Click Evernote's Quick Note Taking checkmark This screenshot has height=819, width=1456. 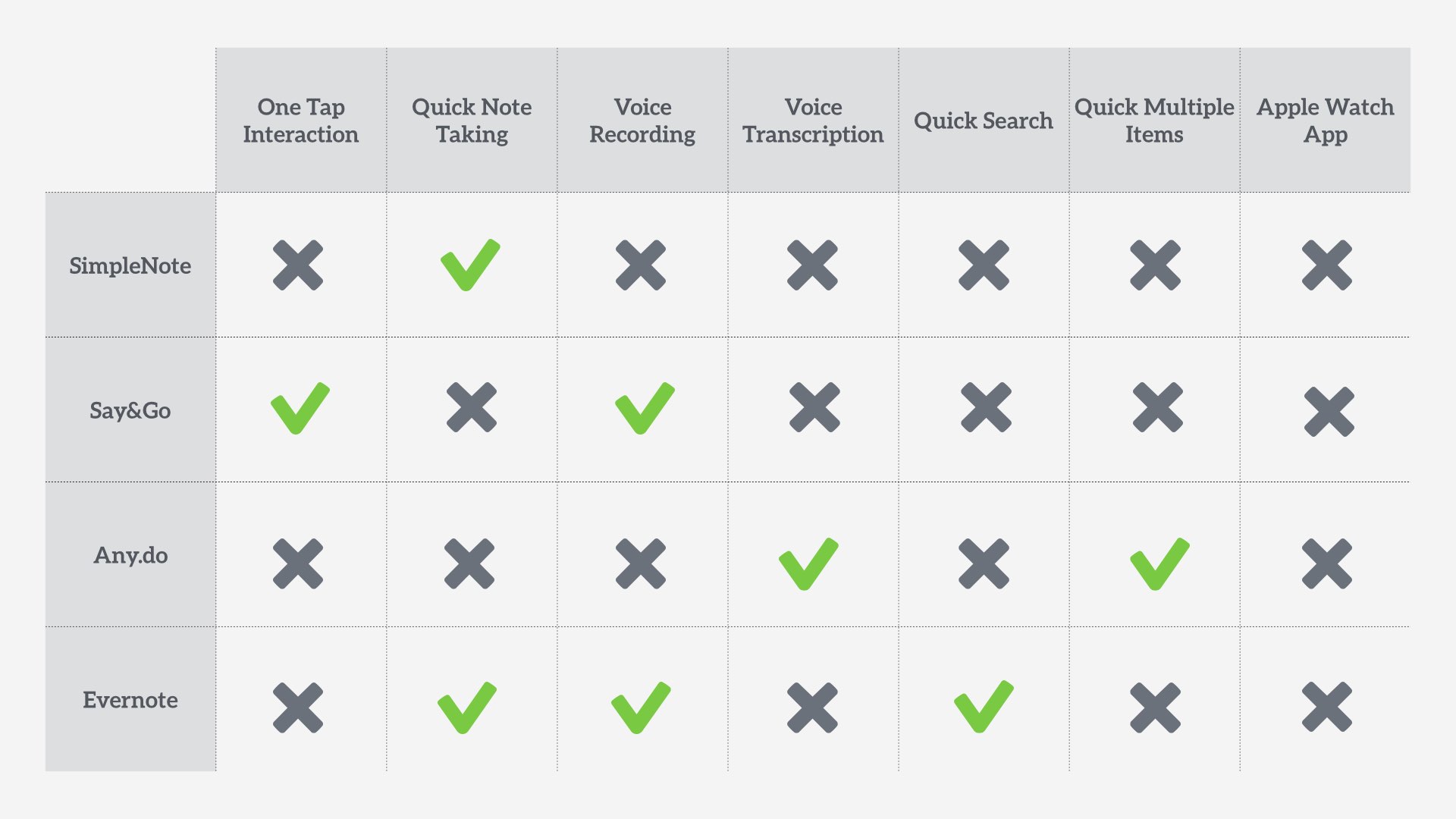click(x=466, y=708)
